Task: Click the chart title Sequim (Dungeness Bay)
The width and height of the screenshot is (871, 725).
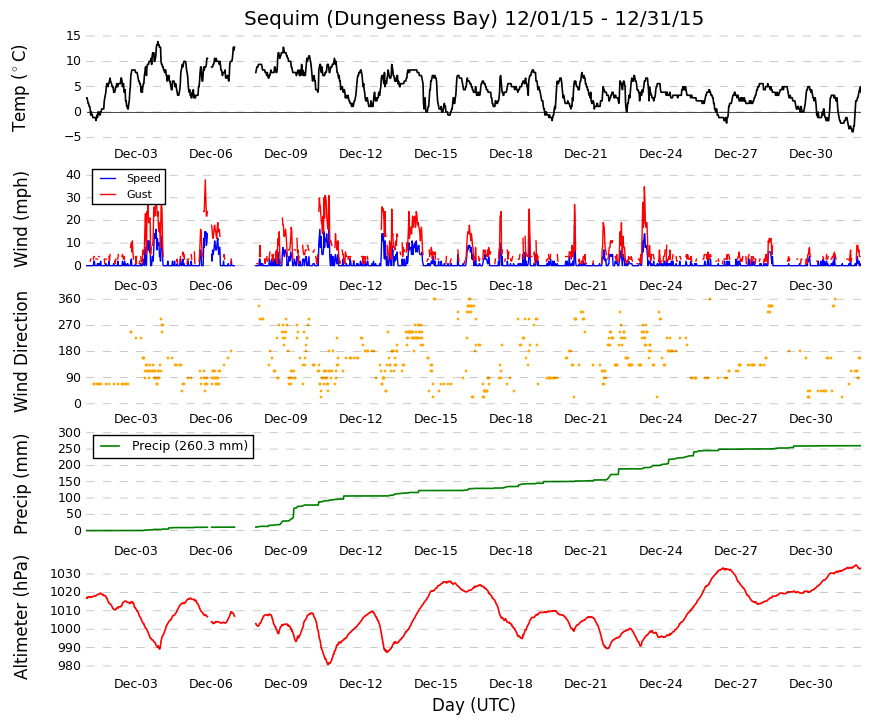Action: click(371, 18)
